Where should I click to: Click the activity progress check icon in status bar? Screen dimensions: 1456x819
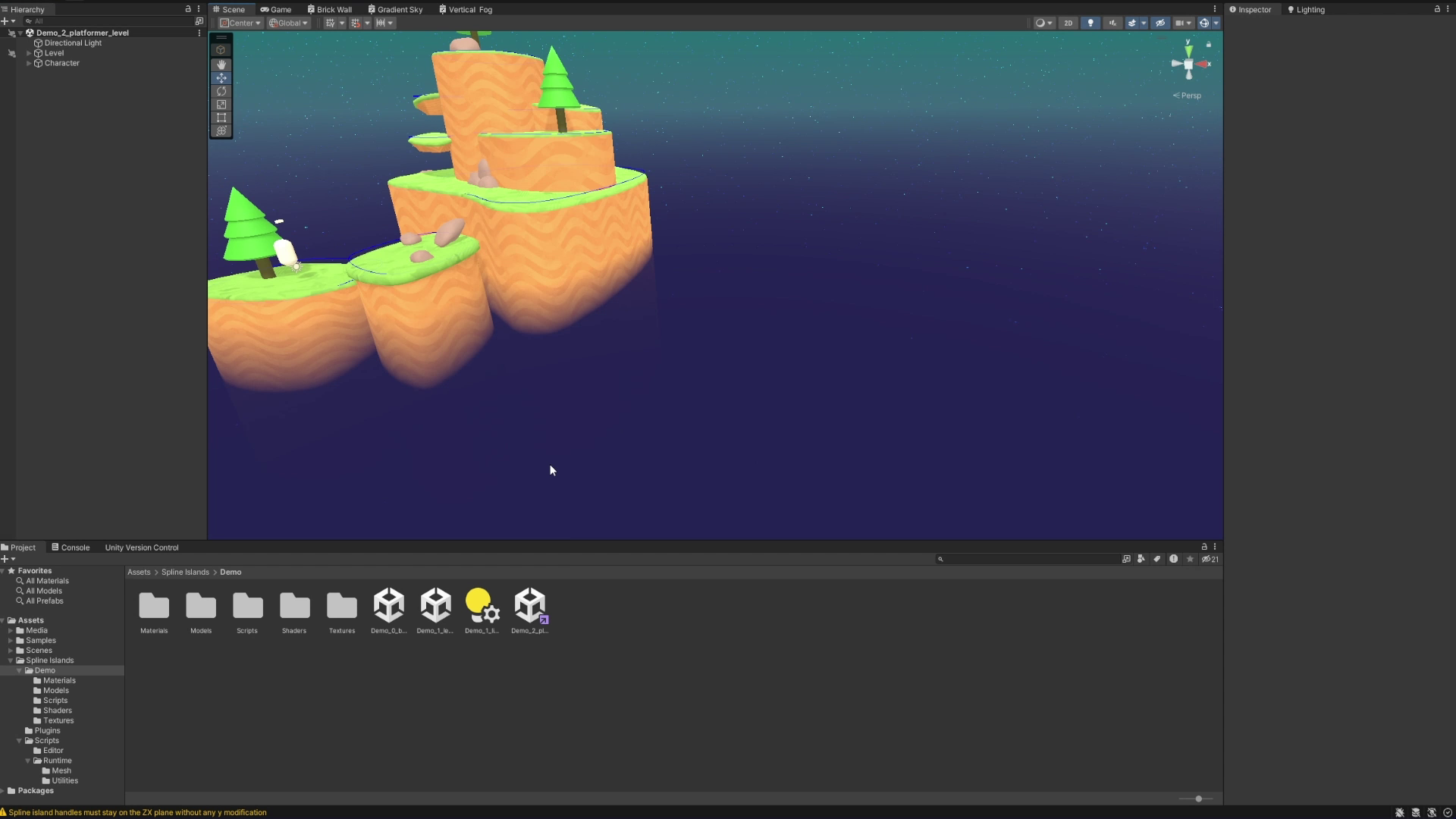click(1448, 812)
